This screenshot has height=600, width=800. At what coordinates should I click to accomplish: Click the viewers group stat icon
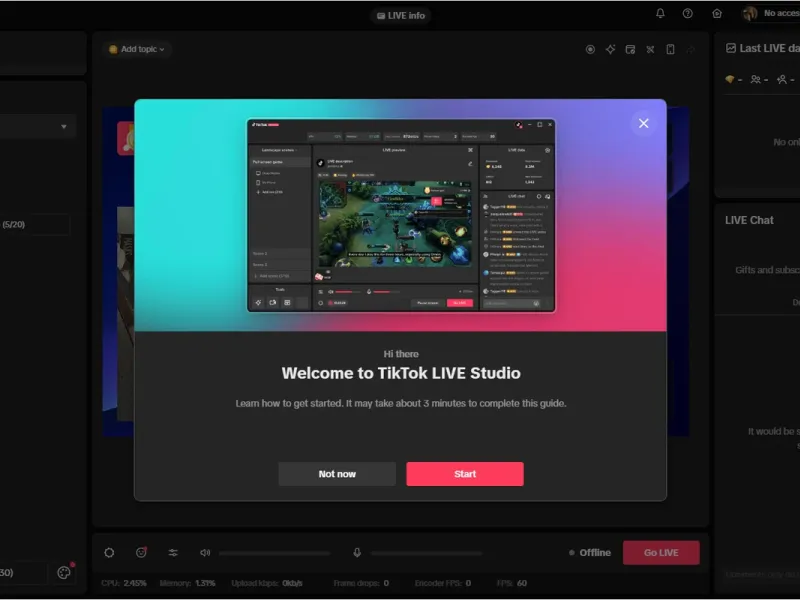[x=756, y=79]
